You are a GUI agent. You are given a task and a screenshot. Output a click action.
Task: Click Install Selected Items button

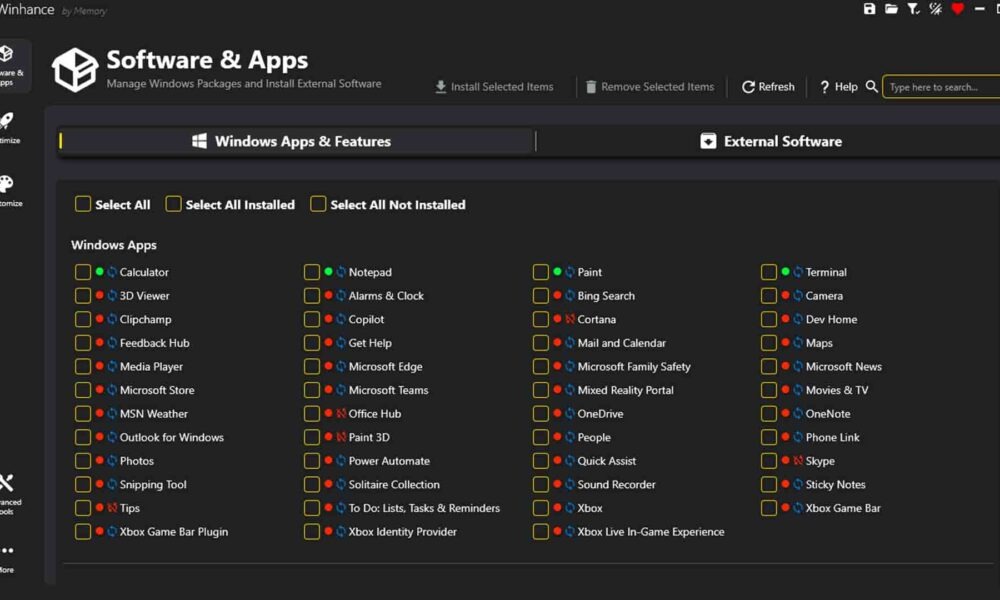pos(494,87)
